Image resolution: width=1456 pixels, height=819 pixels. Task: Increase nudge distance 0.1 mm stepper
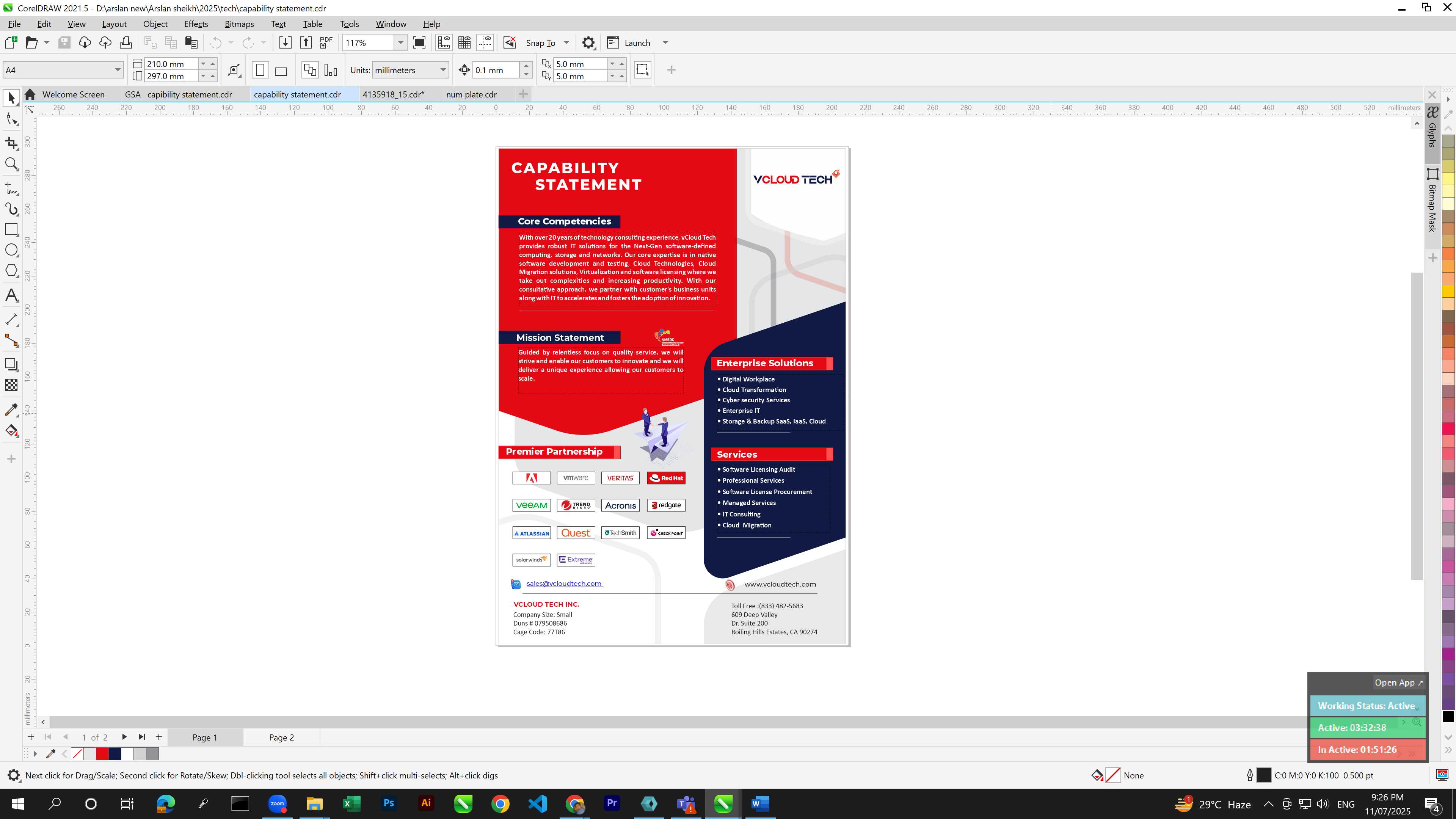pyautogui.click(x=526, y=66)
